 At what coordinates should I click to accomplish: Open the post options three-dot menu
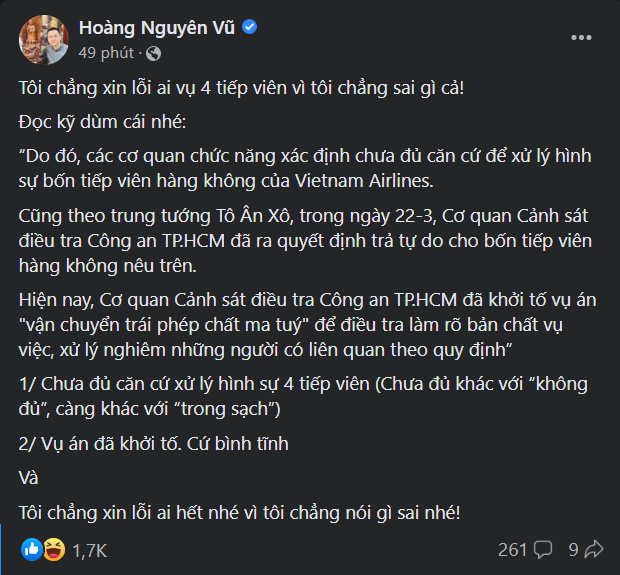click(580, 37)
